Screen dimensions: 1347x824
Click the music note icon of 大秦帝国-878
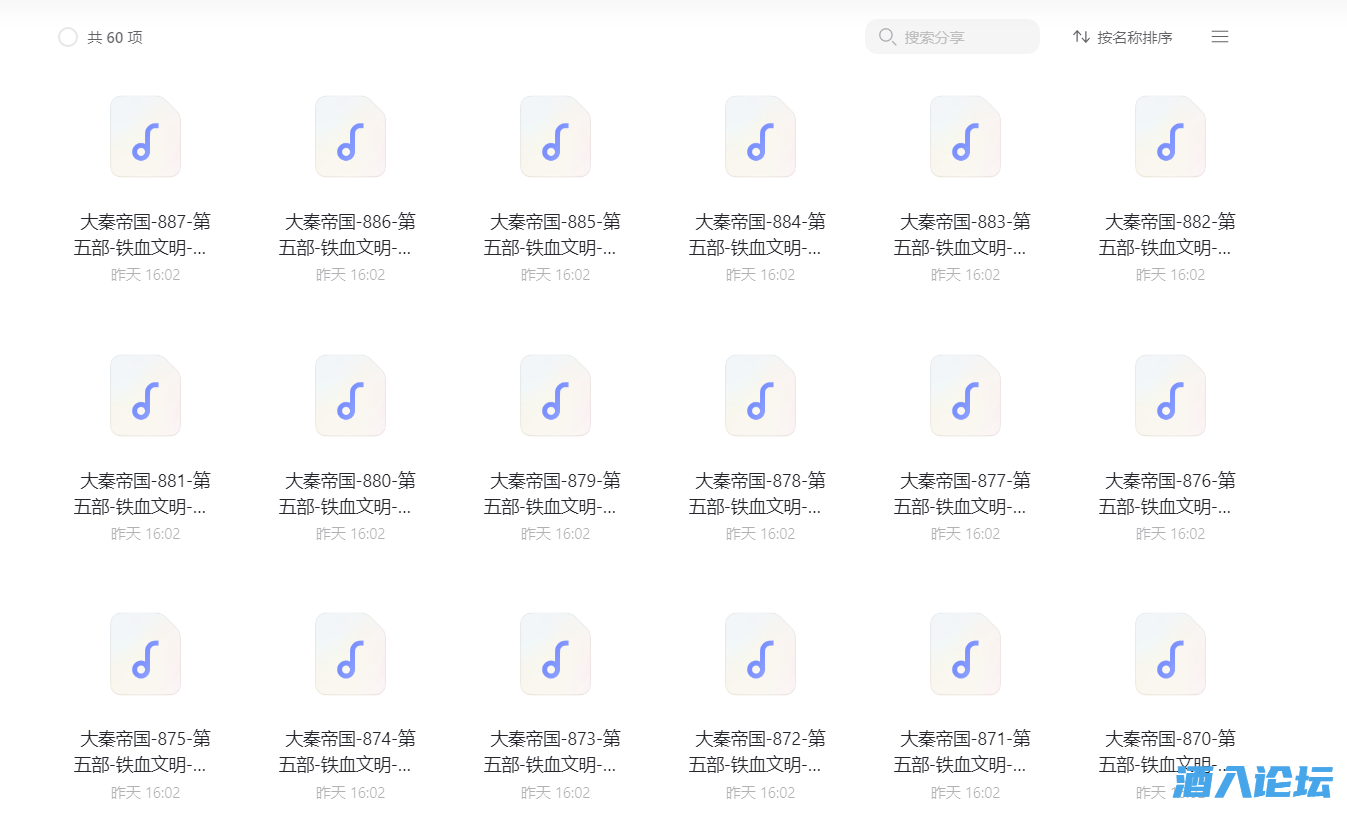(760, 396)
